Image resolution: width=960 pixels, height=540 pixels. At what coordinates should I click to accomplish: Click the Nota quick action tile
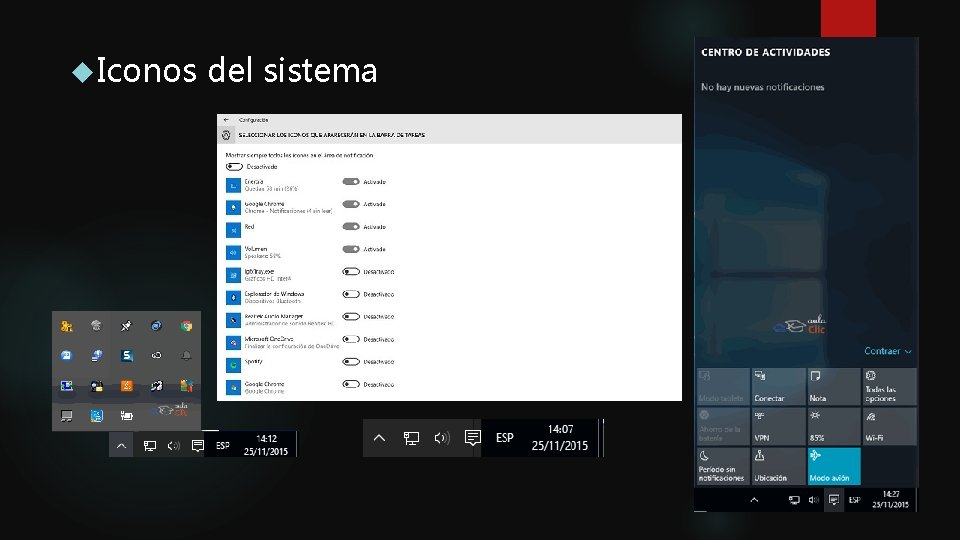(x=833, y=386)
